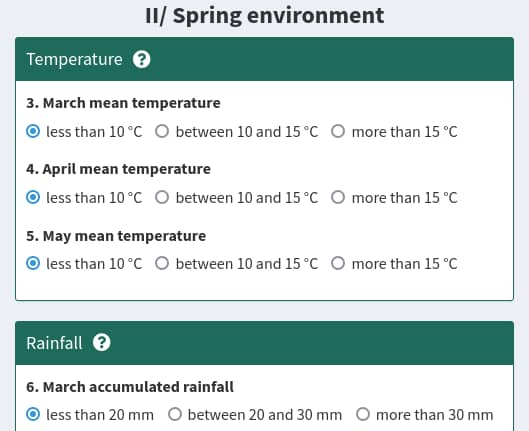
Task: Click the 'II/ Spring environment' heading
Action: [x=264, y=16]
